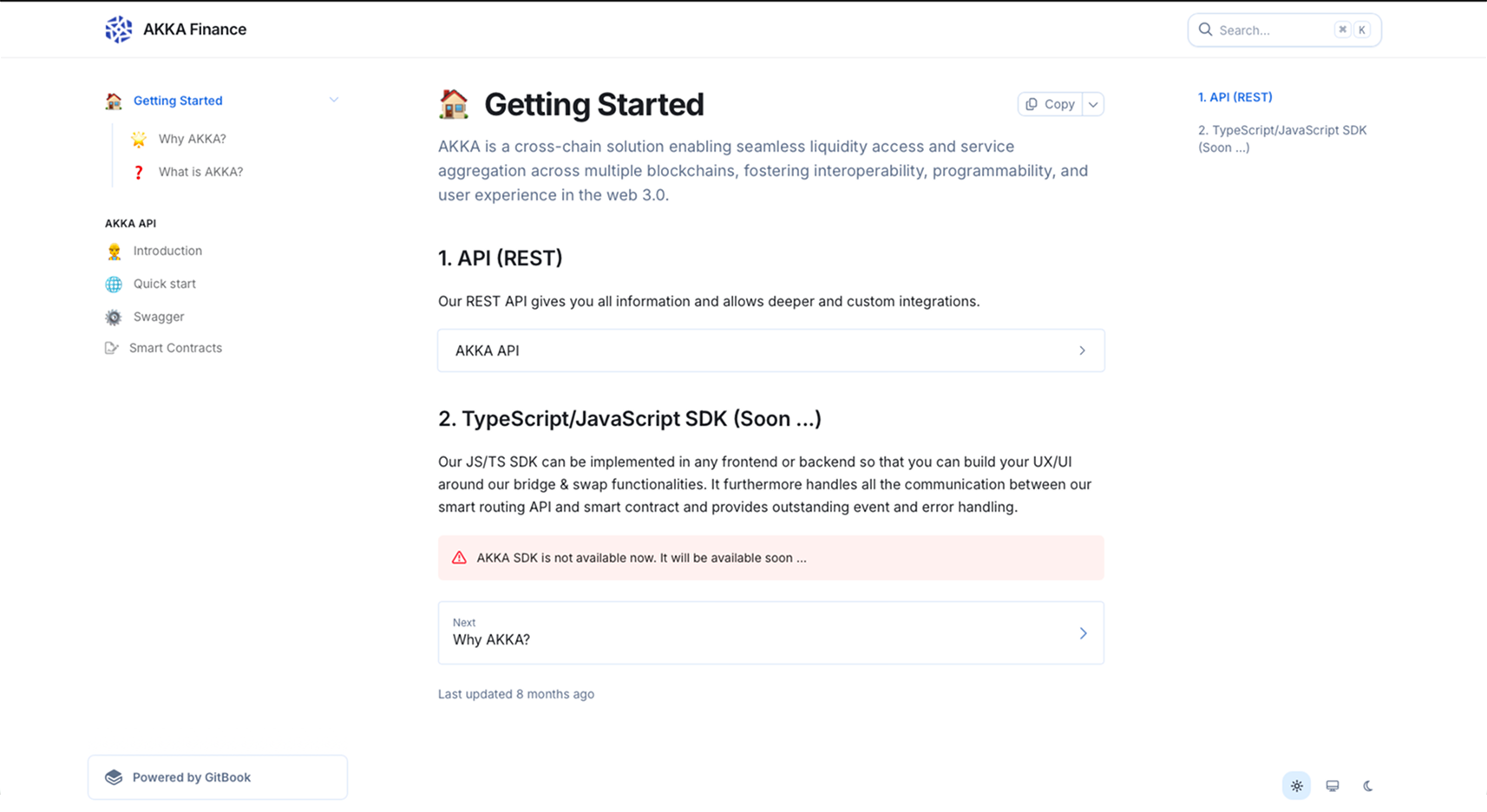
Task: Collapse the Getting Started section
Action: [334, 100]
